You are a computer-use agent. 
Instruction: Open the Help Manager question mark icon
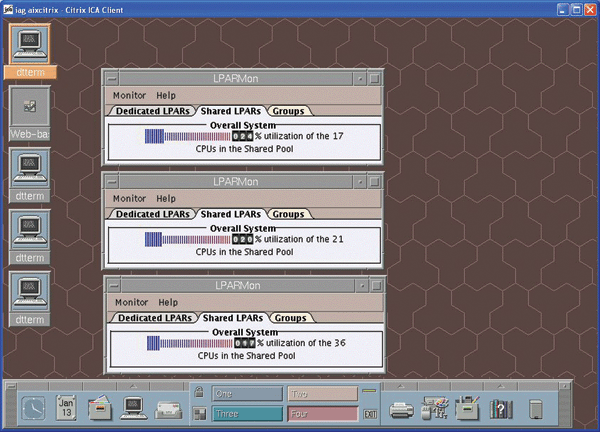pyautogui.click(x=502, y=407)
